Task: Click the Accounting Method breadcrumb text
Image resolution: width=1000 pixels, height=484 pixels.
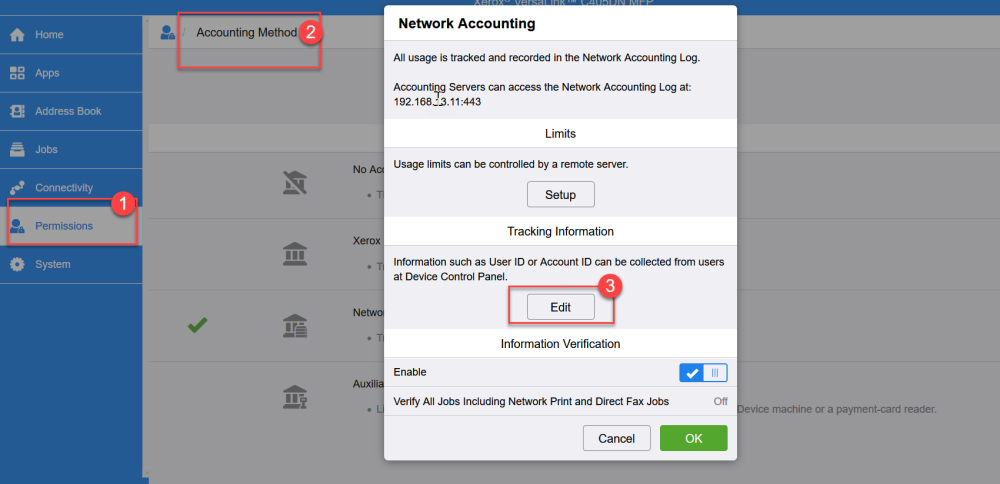Action: point(246,33)
